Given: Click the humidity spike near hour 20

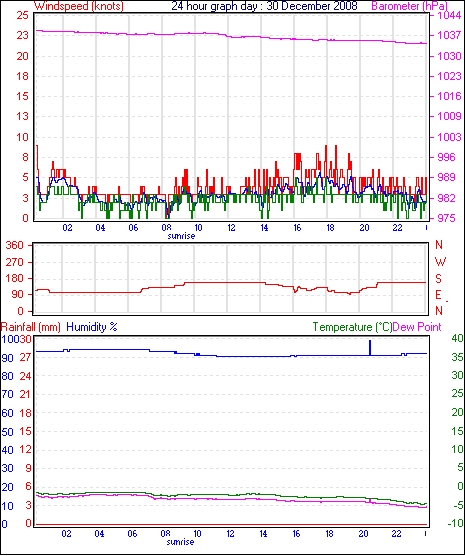Looking at the screenshot, I should pos(370,348).
